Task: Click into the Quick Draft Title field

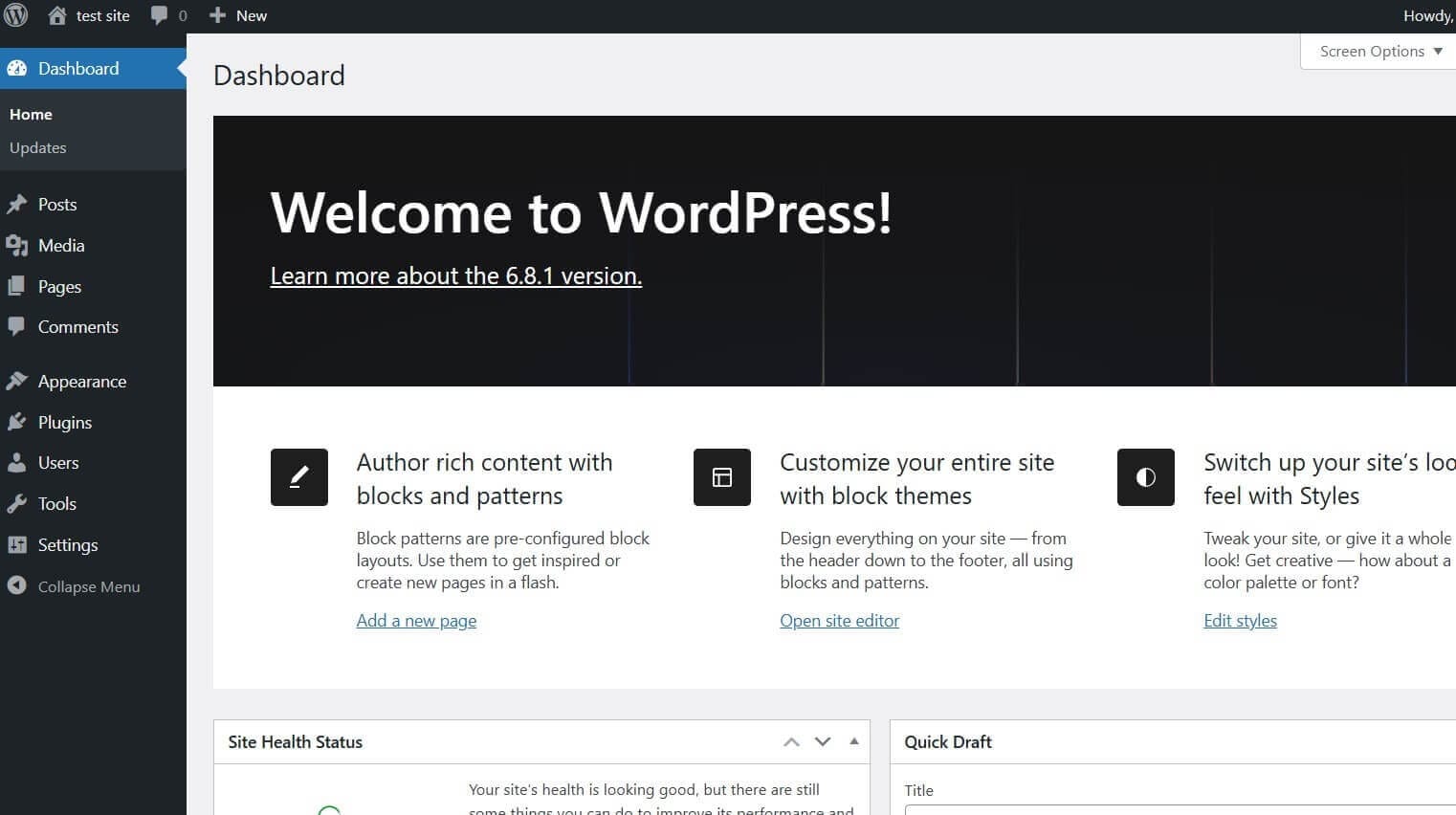Action: 1180,810
